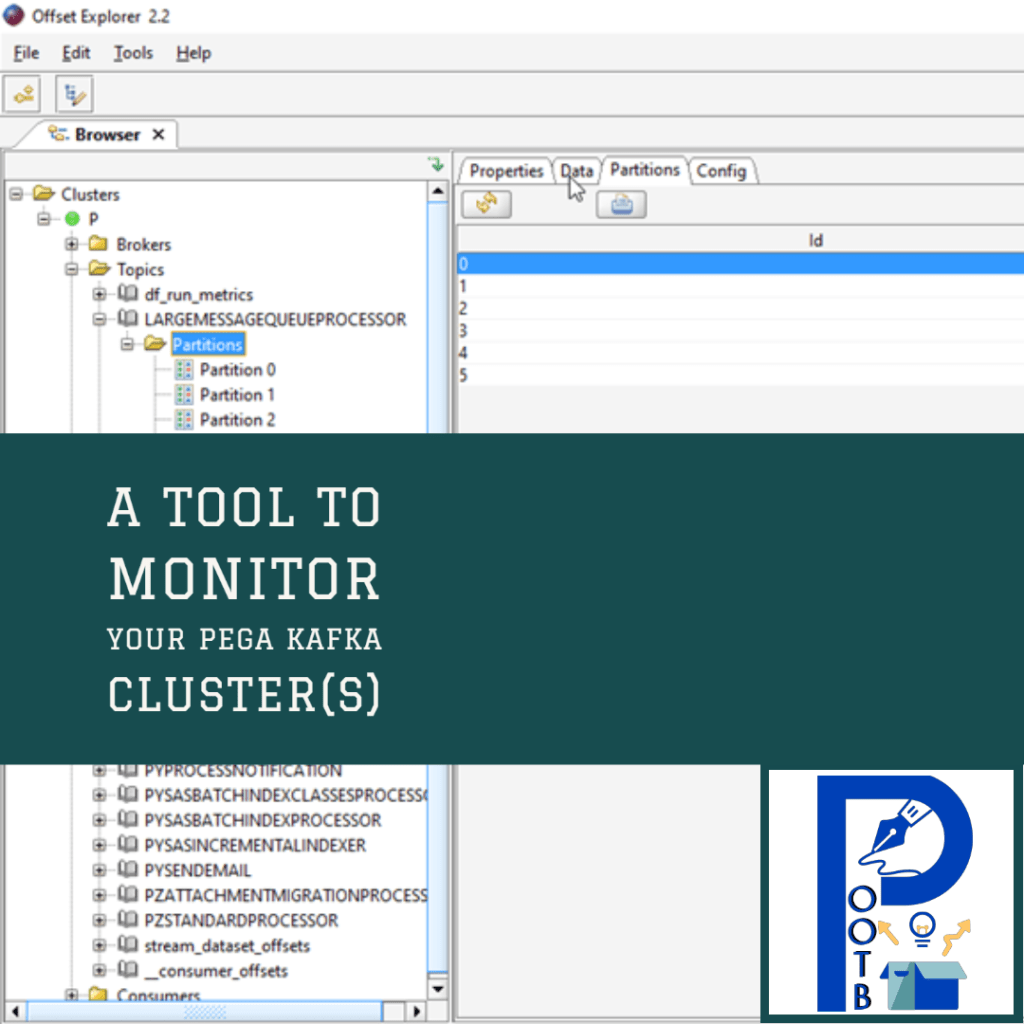The height and width of the screenshot is (1024, 1024).
Task: Click the tree view toolbar icon
Action: coord(74,95)
